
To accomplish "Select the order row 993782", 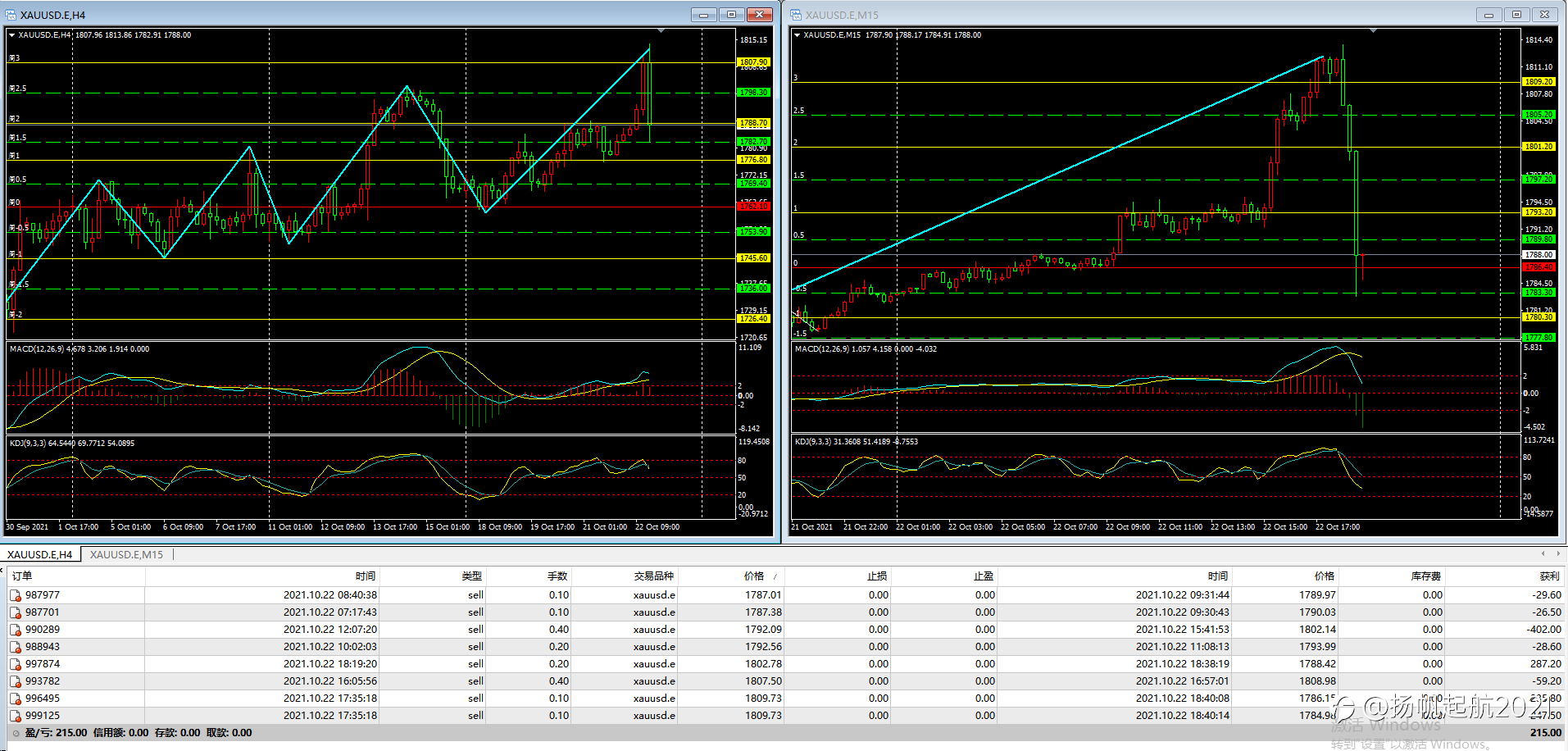I will pyautogui.click(x=43, y=681).
